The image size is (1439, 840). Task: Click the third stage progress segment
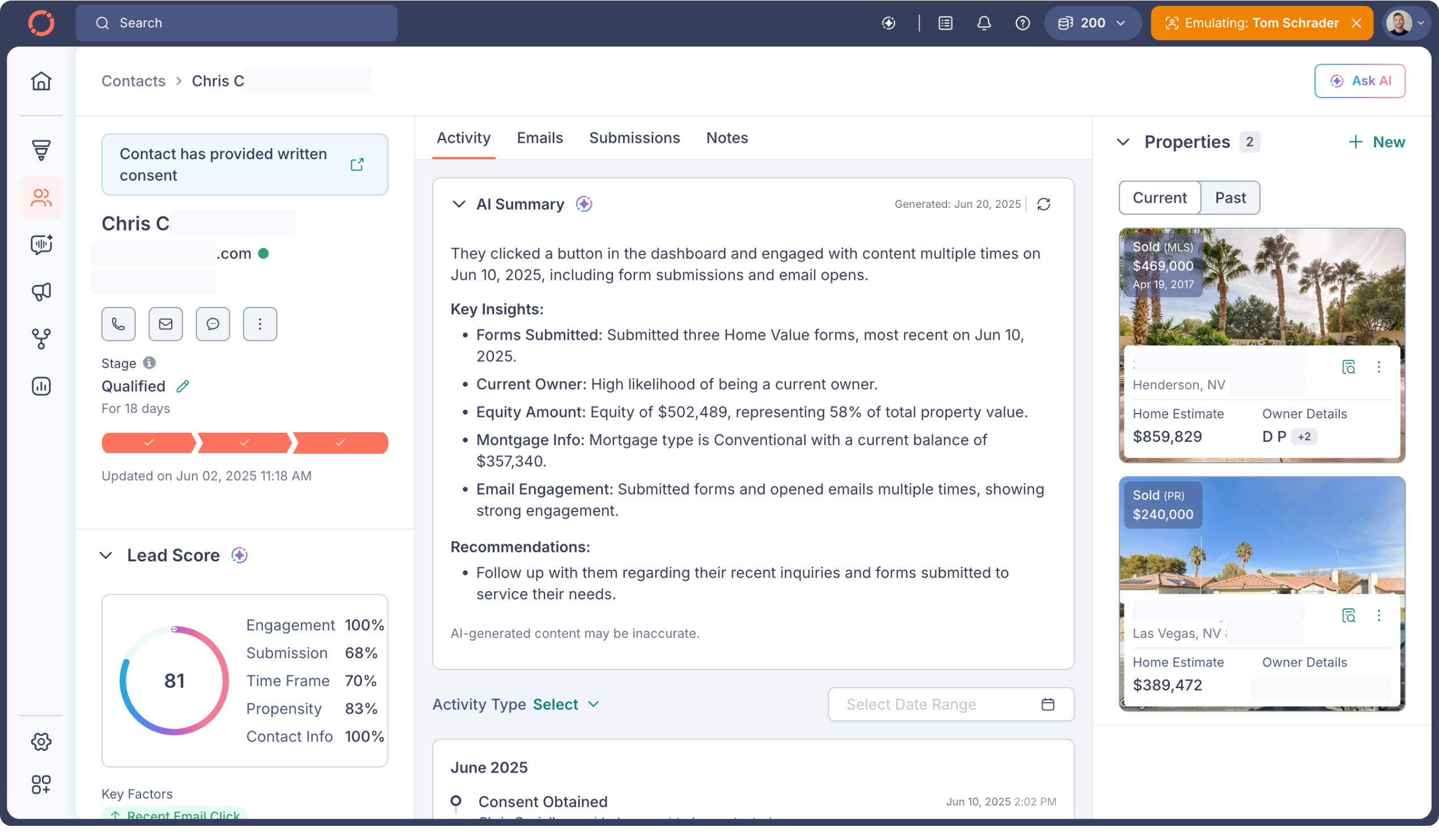click(x=341, y=443)
